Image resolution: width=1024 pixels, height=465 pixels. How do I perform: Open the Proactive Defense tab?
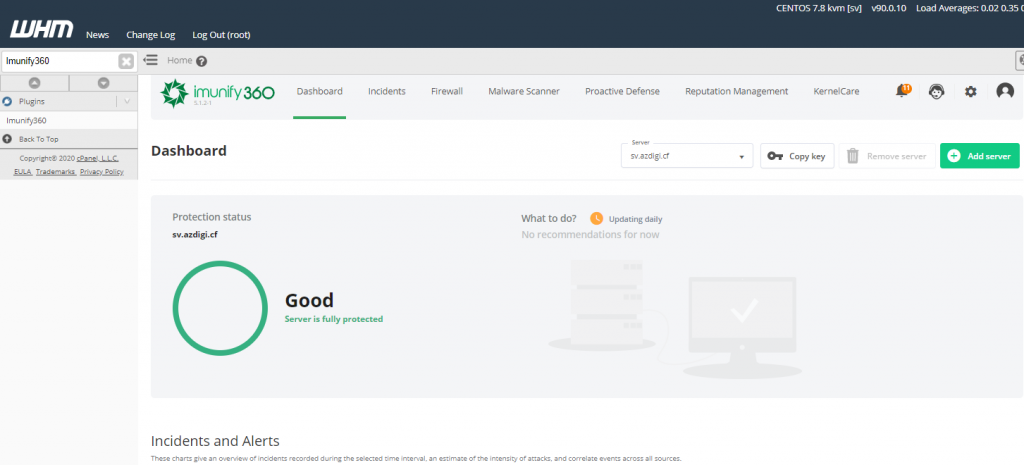coord(622,91)
